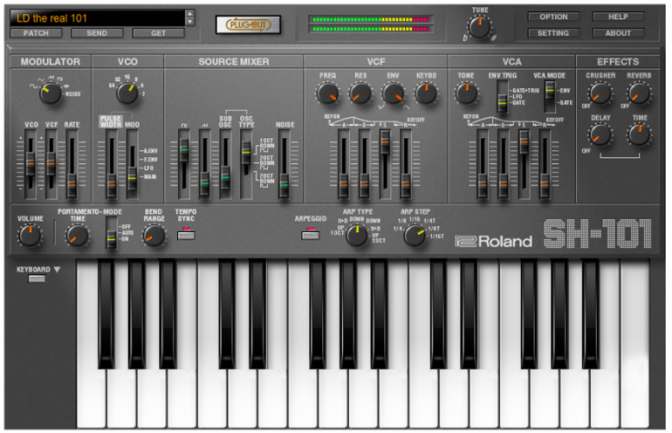Click the VCA envelope Release slider

pos(544,164)
